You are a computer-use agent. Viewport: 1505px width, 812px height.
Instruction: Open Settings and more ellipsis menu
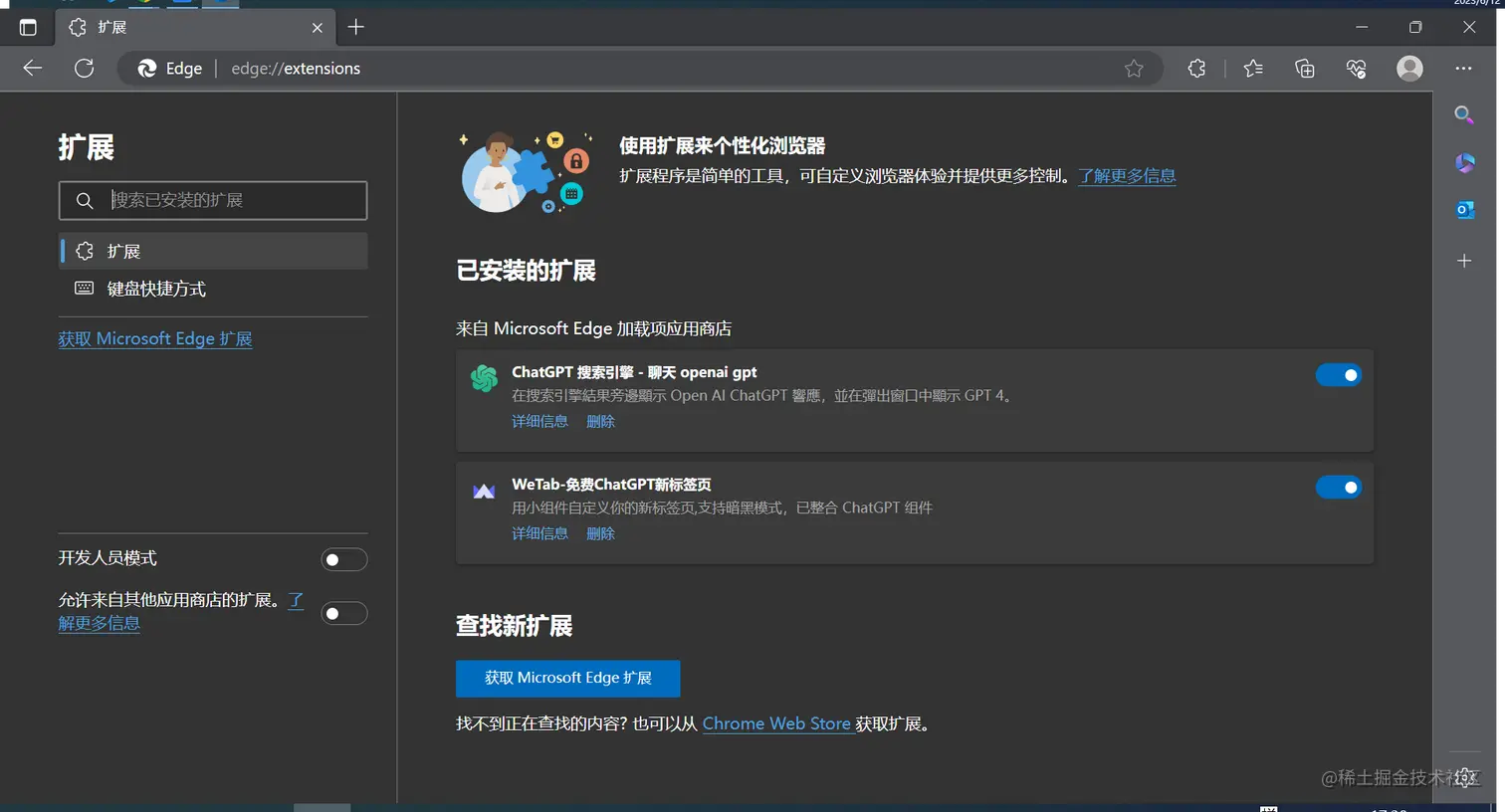[1463, 68]
